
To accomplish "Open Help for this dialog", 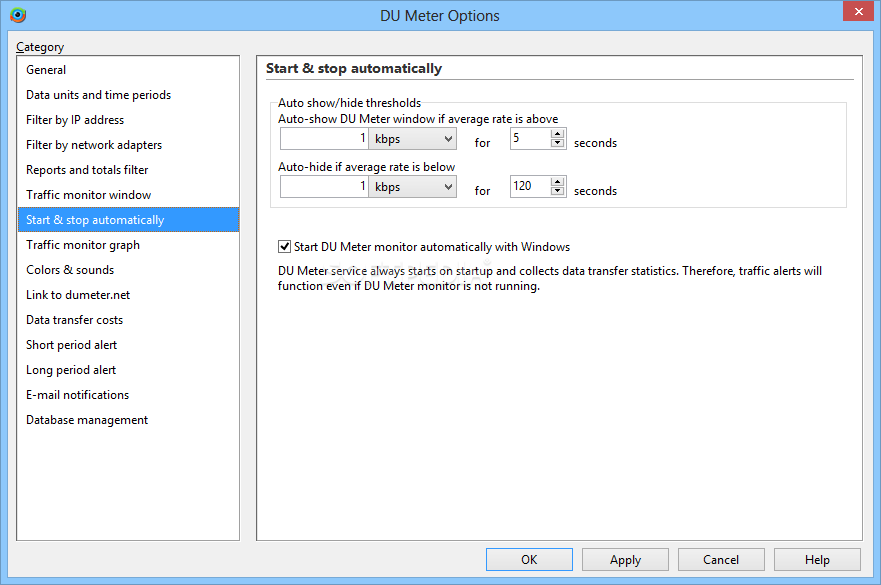I will pos(817,560).
